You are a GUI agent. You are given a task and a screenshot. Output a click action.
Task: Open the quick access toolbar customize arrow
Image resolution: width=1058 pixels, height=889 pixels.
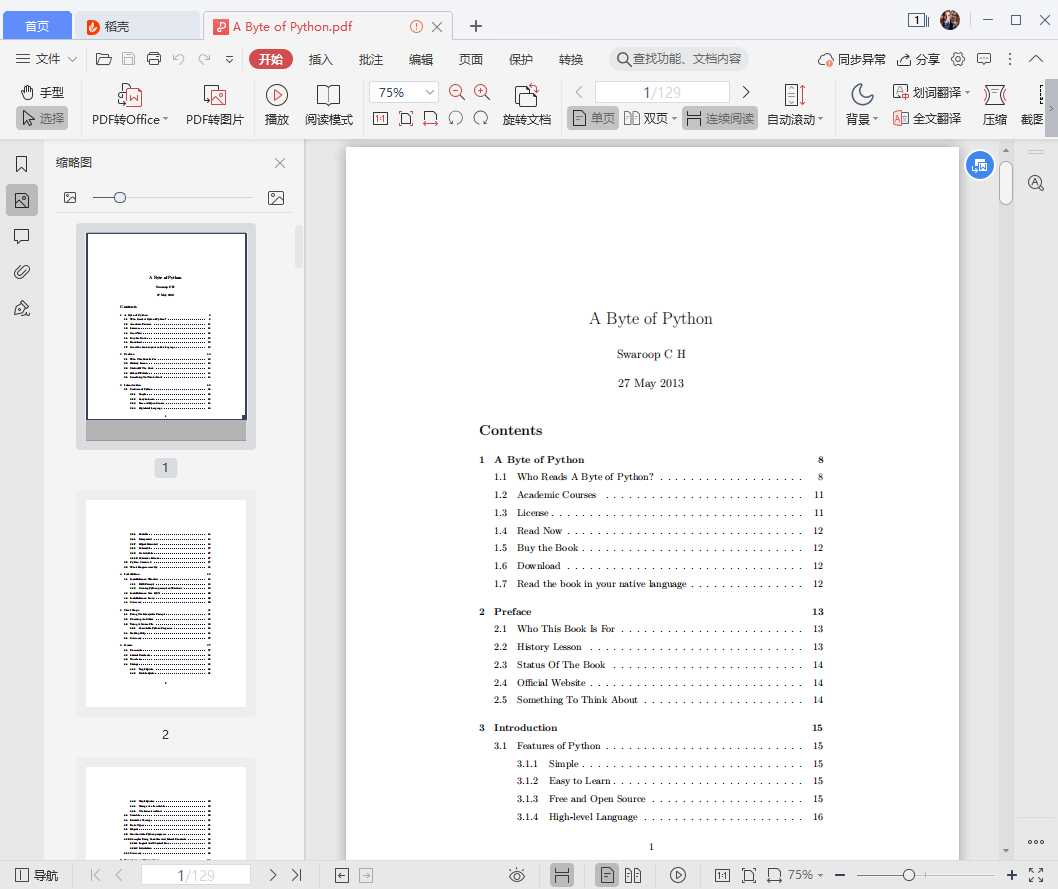point(229,59)
